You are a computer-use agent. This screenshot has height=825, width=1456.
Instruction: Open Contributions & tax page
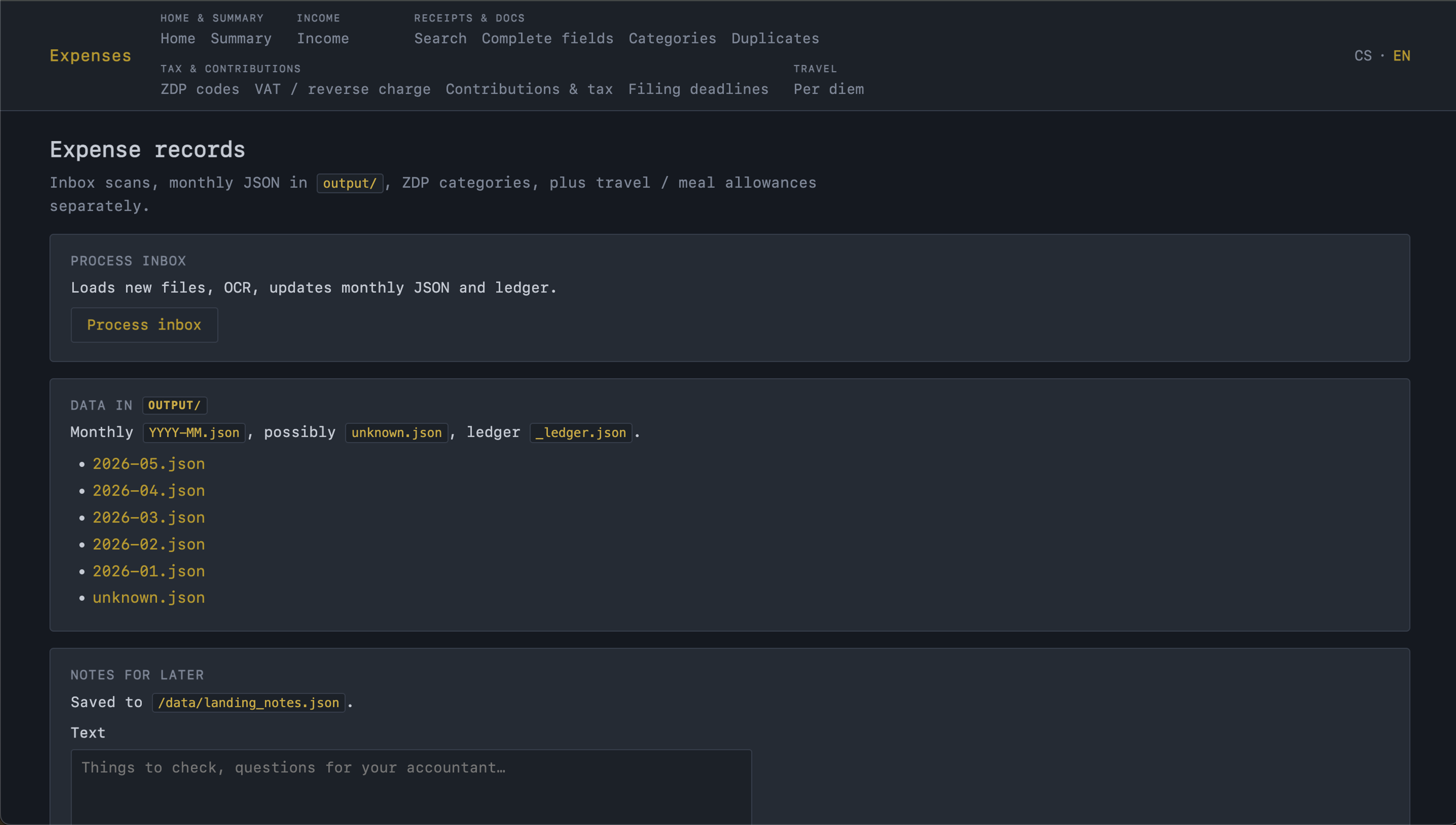click(529, 89)
